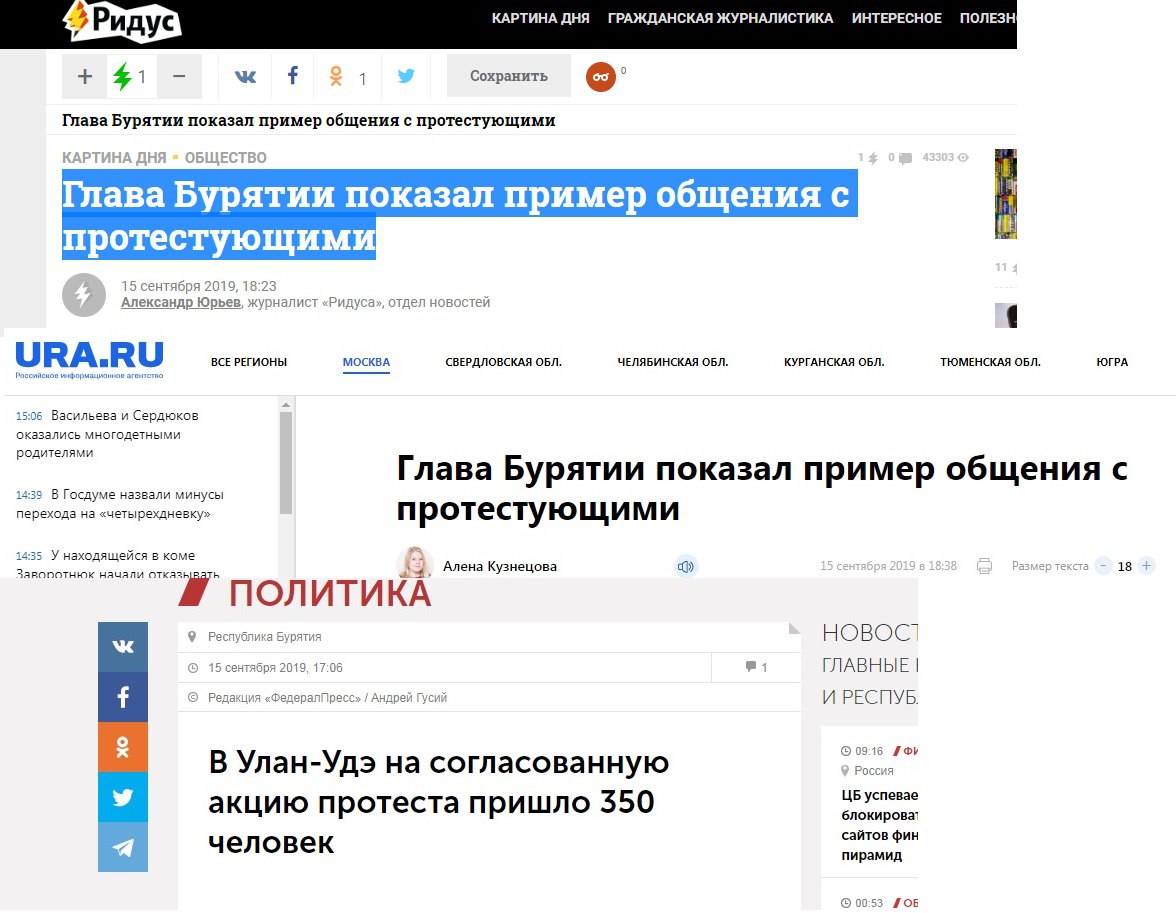Share via Telegram in ФедералПресс sidebar
Screen dimensions: 1176x913
coord(122,847)
